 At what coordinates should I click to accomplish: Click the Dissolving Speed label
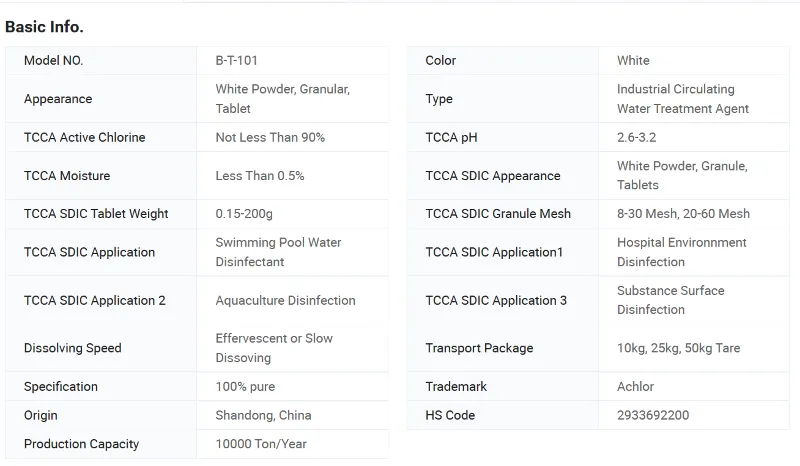[x=72, y=348]
